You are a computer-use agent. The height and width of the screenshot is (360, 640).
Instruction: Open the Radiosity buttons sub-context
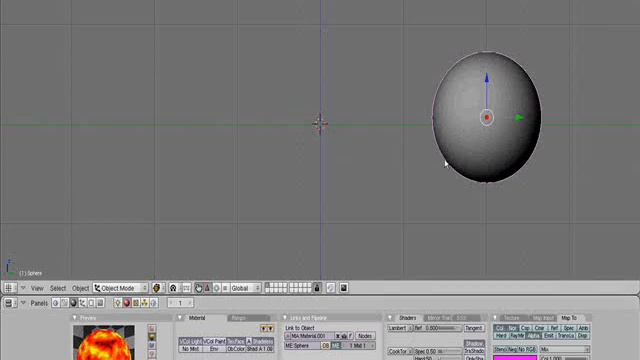(145, 303)
